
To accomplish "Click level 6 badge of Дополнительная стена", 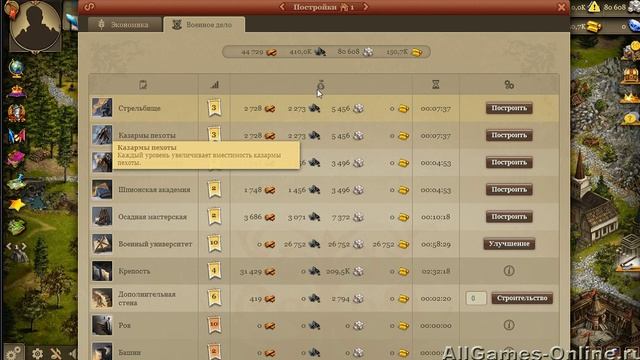I will 214,298.
